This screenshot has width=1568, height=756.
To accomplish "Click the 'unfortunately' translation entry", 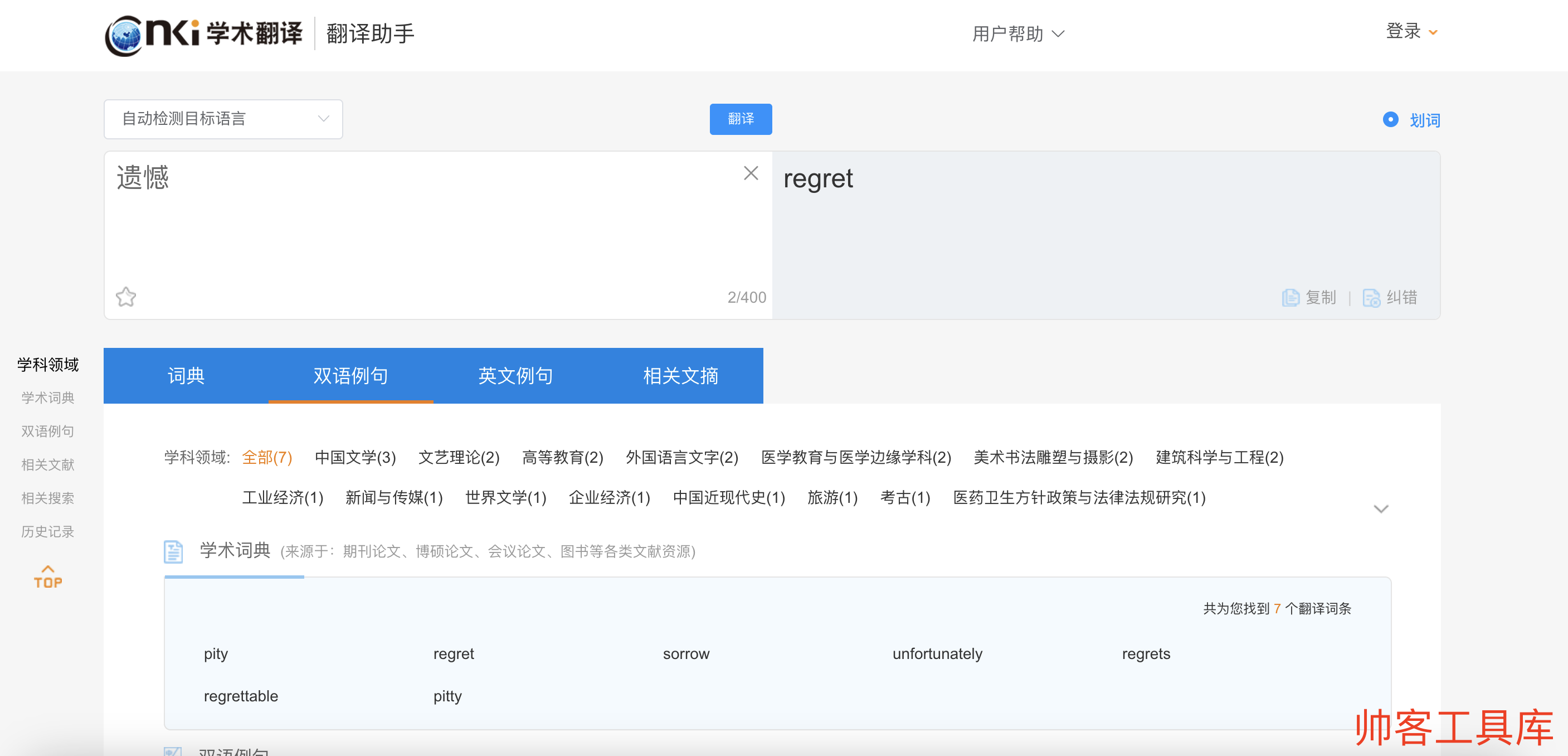I will point(937,653).
